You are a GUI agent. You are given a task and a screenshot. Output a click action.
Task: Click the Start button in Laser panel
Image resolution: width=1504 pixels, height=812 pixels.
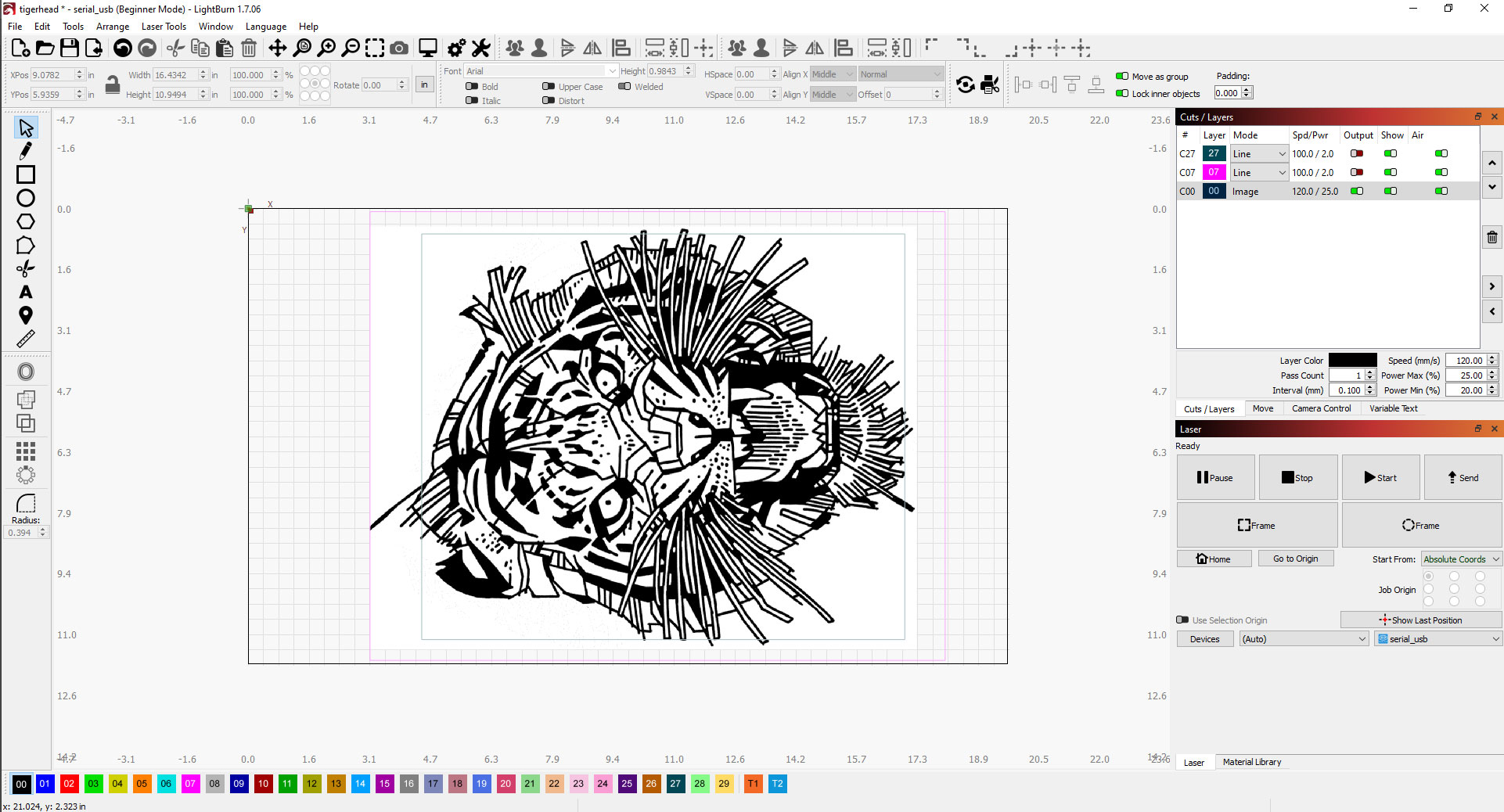pos(1380,477)
